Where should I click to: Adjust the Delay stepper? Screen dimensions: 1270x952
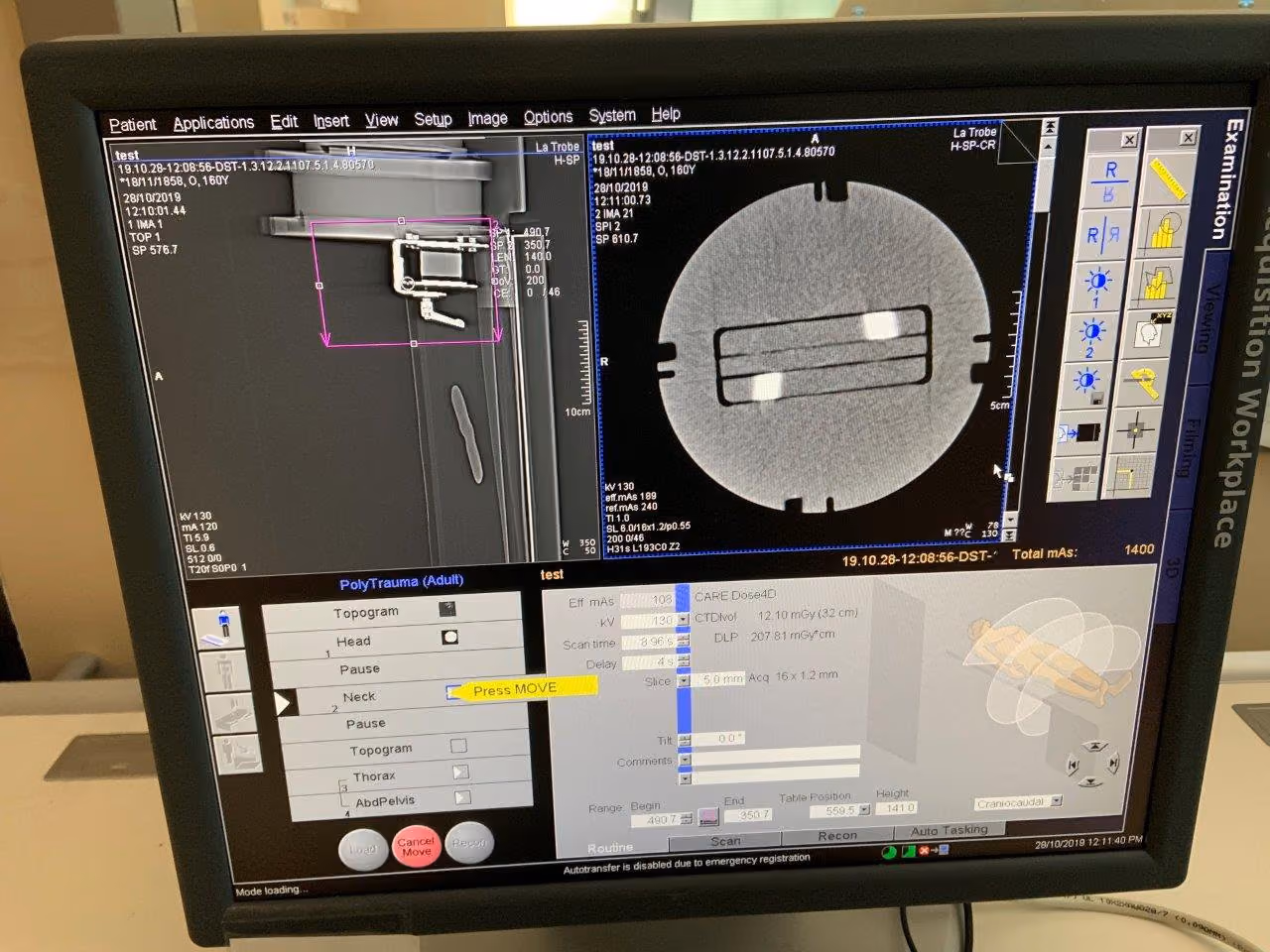click(x=683, y=660)
